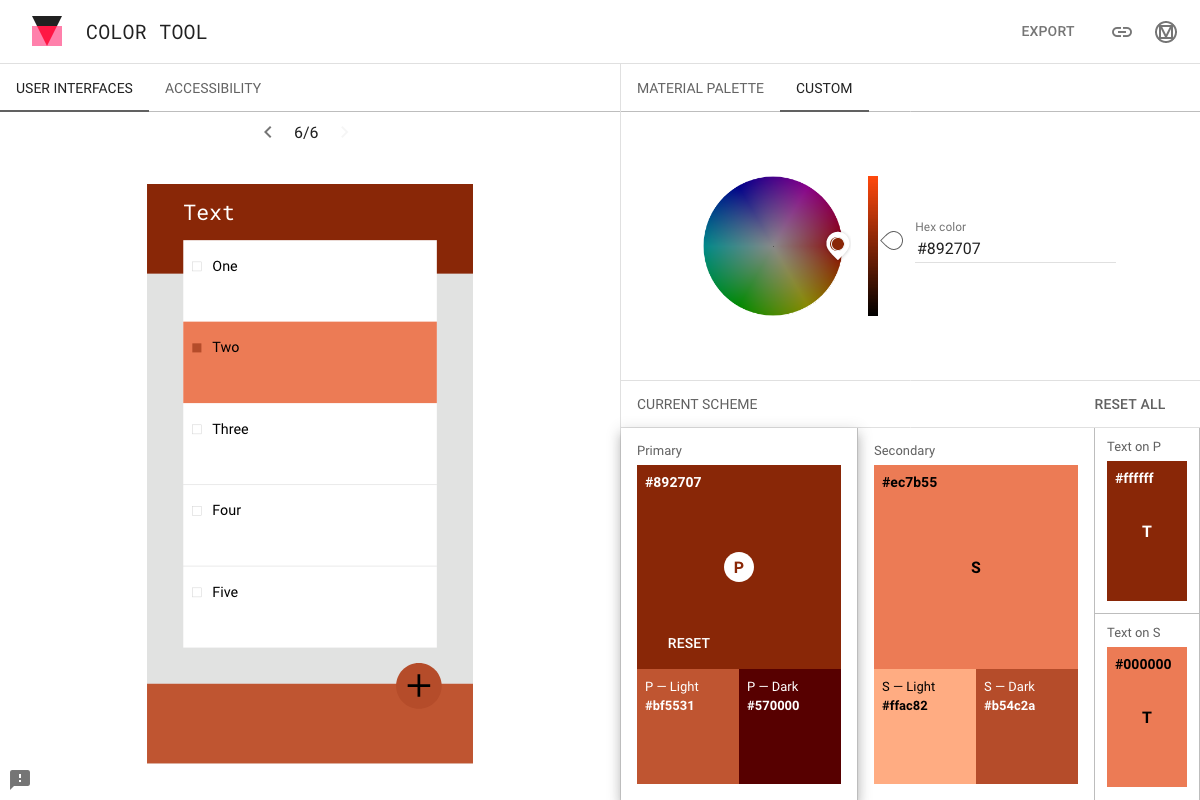Click RESET ALL in Current Scheme
1200x800 pixels.
[1129, 404]
